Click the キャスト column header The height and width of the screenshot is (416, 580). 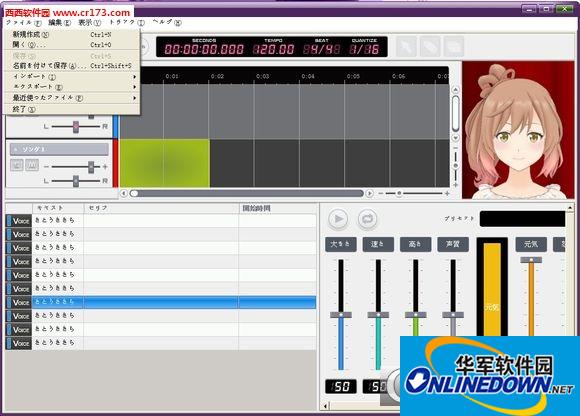tap(58, 208)
